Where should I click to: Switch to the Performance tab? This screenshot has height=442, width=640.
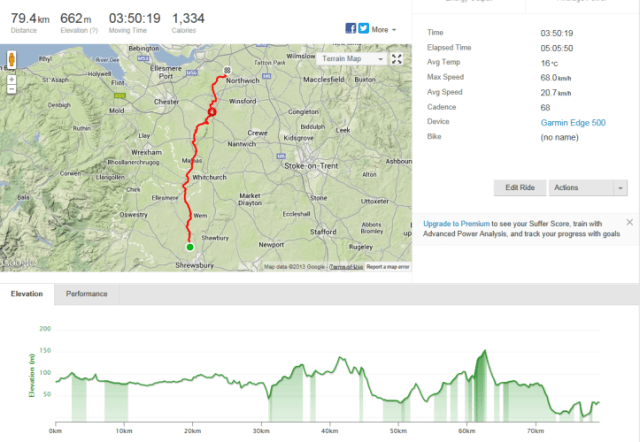click(87, 294)
